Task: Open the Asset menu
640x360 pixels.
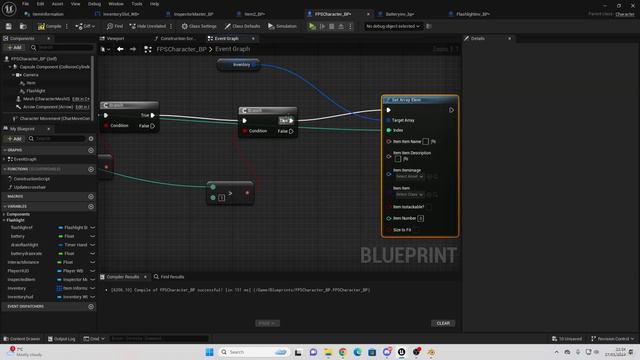Action: click(x=57, y=4)
